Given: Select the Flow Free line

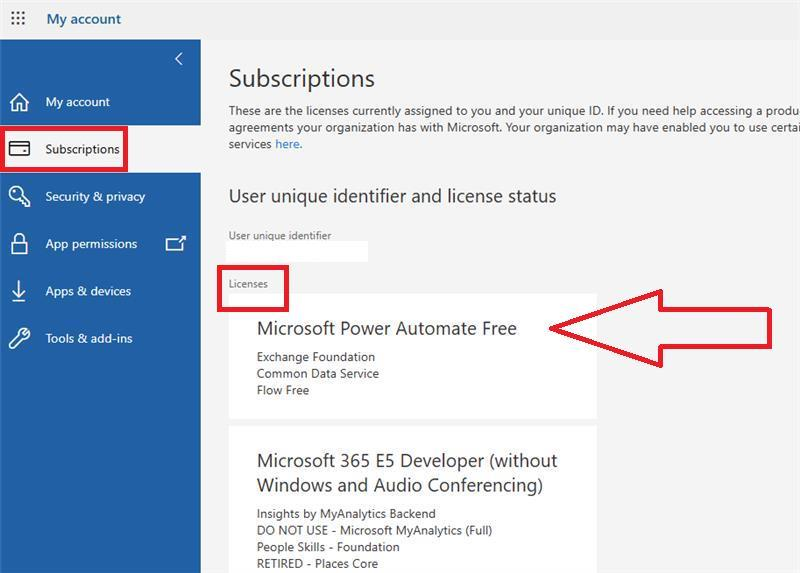Looking at the screenshot, I should (283, 390).
